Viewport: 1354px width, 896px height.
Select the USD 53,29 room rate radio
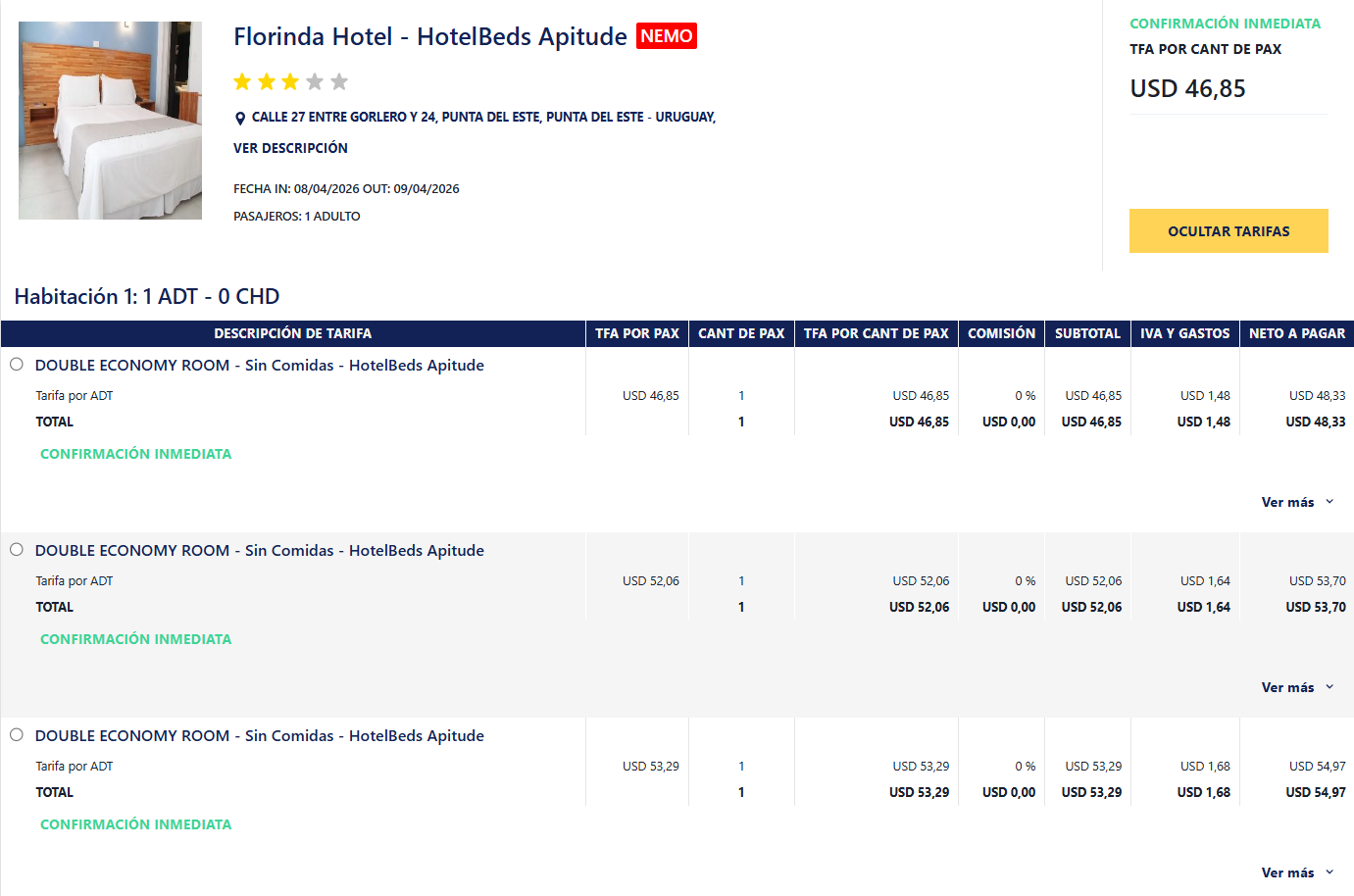(x=17, y=735)
